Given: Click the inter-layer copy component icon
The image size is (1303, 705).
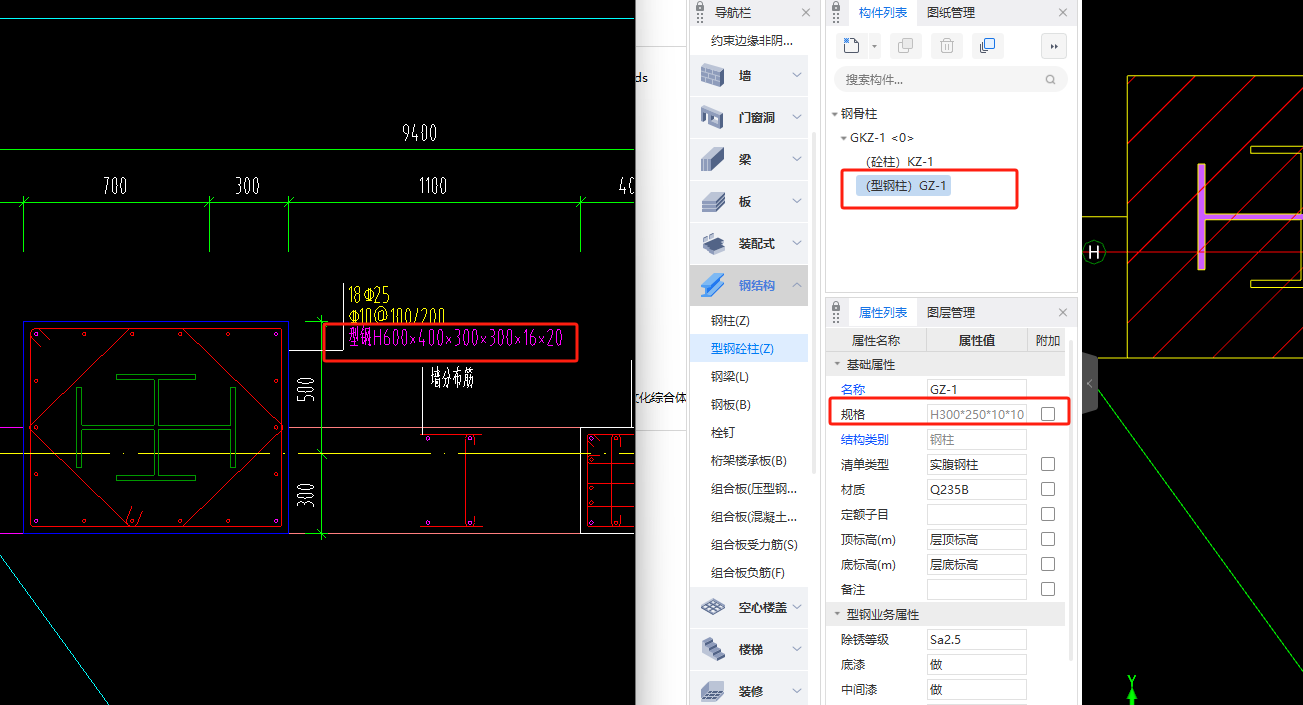Looking at the screenshot, I should (x=987, y=46).
